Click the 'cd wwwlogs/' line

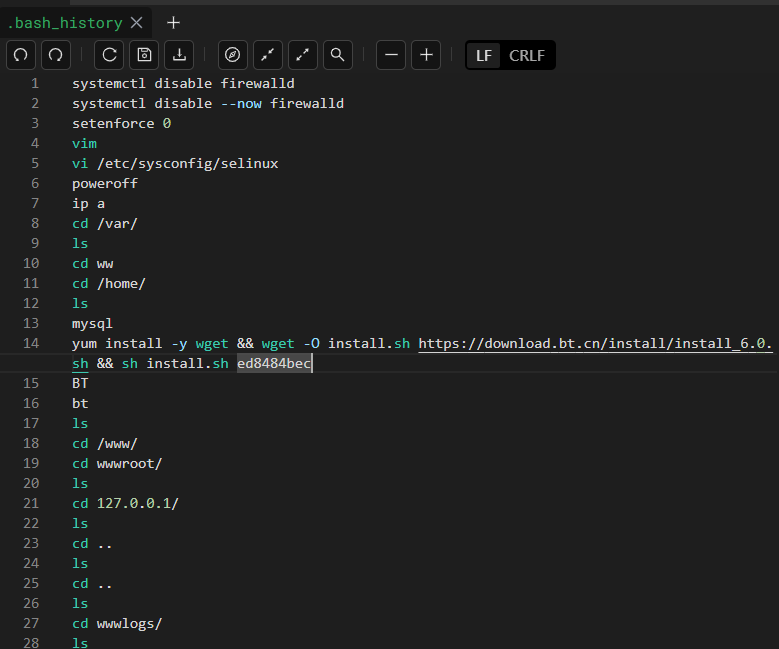(117, 624)
